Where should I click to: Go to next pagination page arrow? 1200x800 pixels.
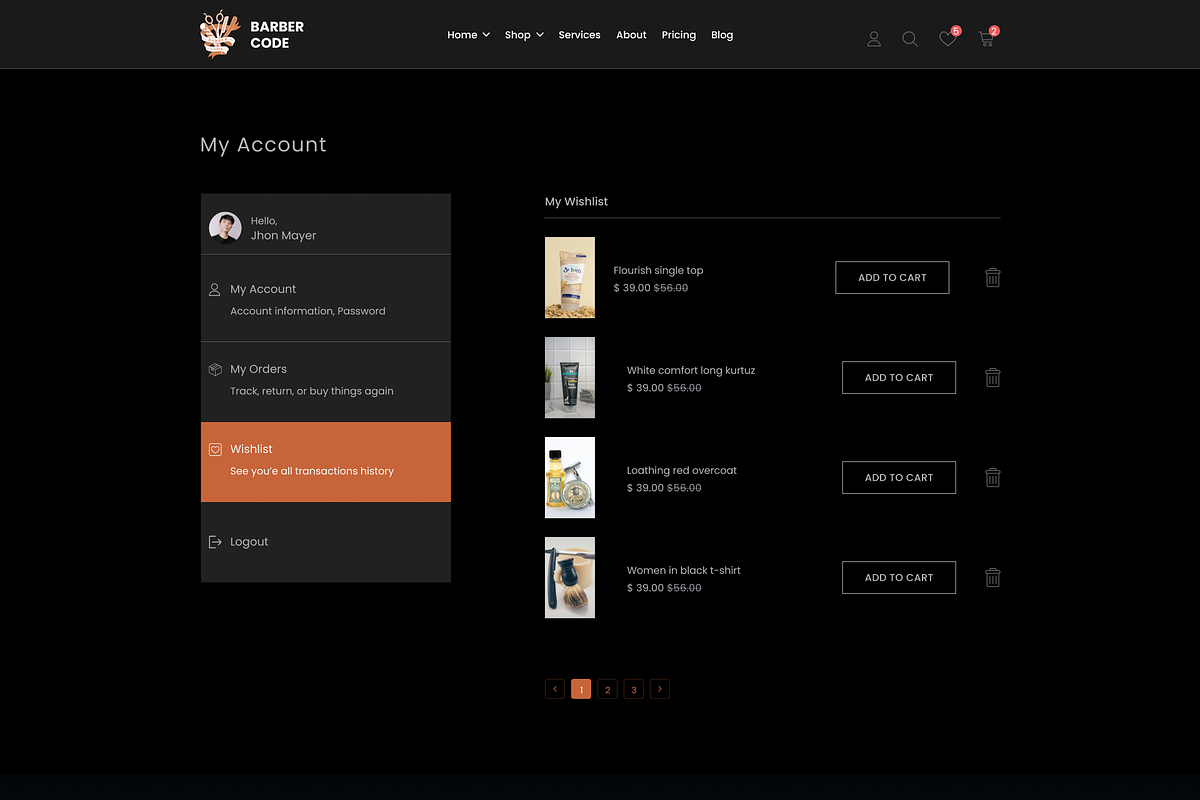click(x=660, y=689)
